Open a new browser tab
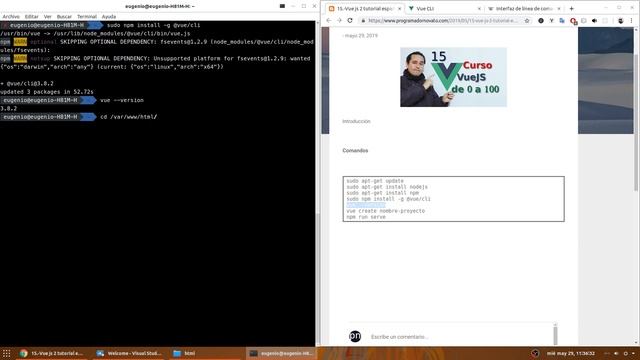 click(571, 9)
